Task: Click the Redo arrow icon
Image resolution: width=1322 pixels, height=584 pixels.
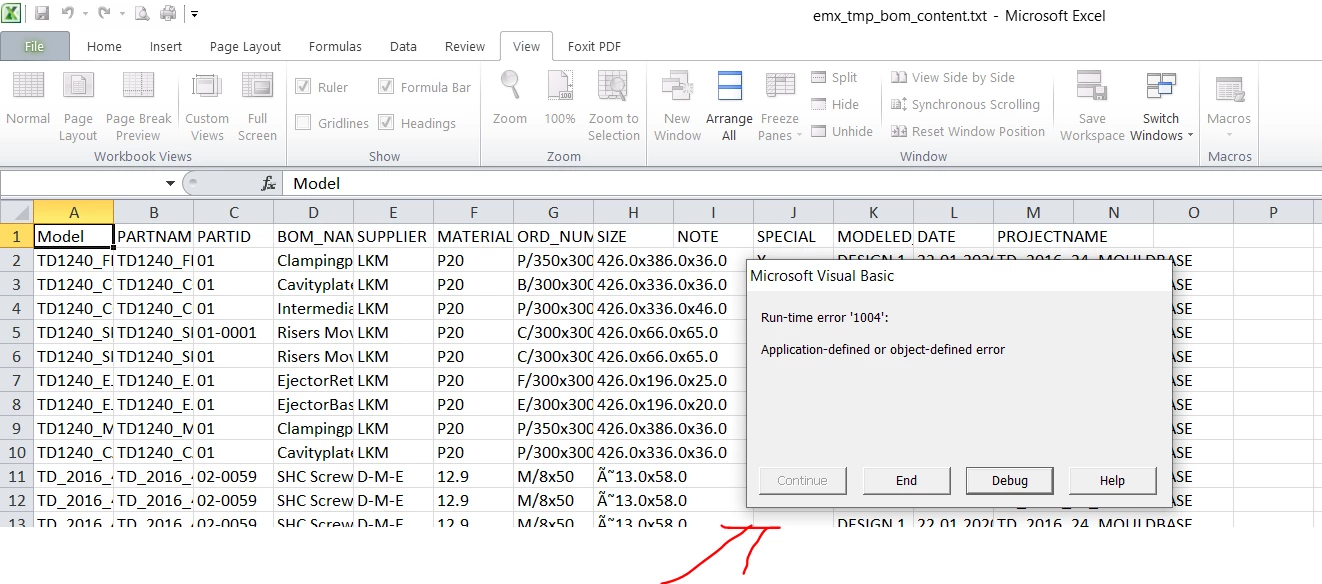Action: [x=104, y=14]
